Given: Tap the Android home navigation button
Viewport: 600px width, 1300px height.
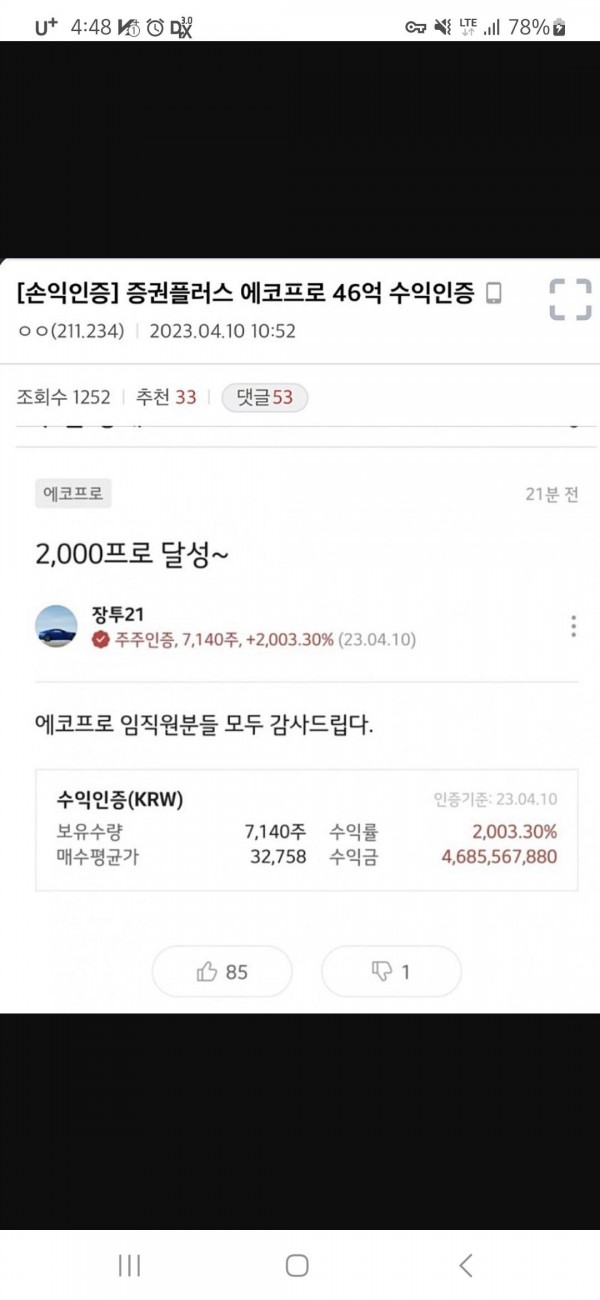Looking at the screenshot, I should pyautogui.click(x=297, y=1265).
